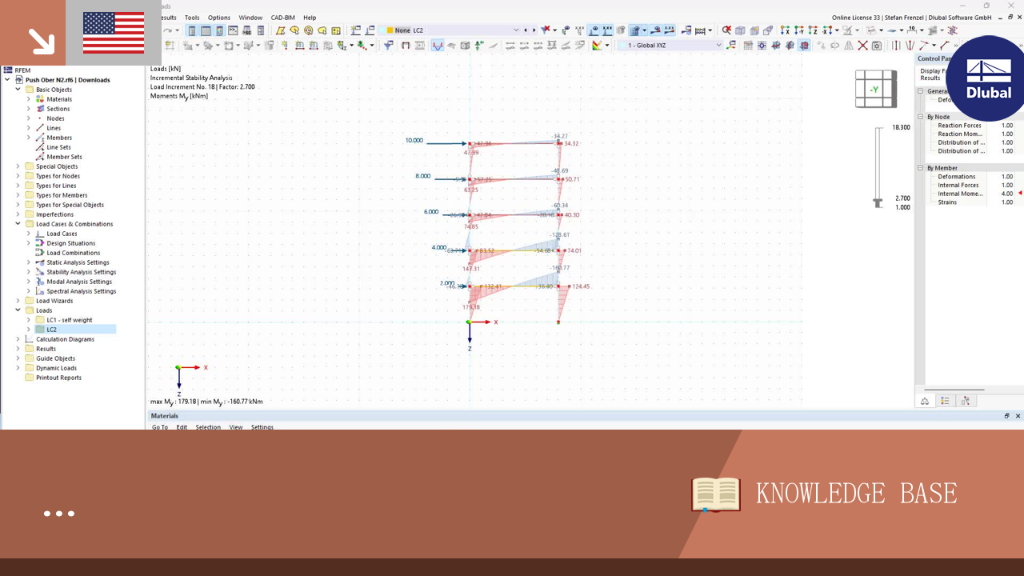
Task: Click the Materials tree icon
Action: pos(40,99)
